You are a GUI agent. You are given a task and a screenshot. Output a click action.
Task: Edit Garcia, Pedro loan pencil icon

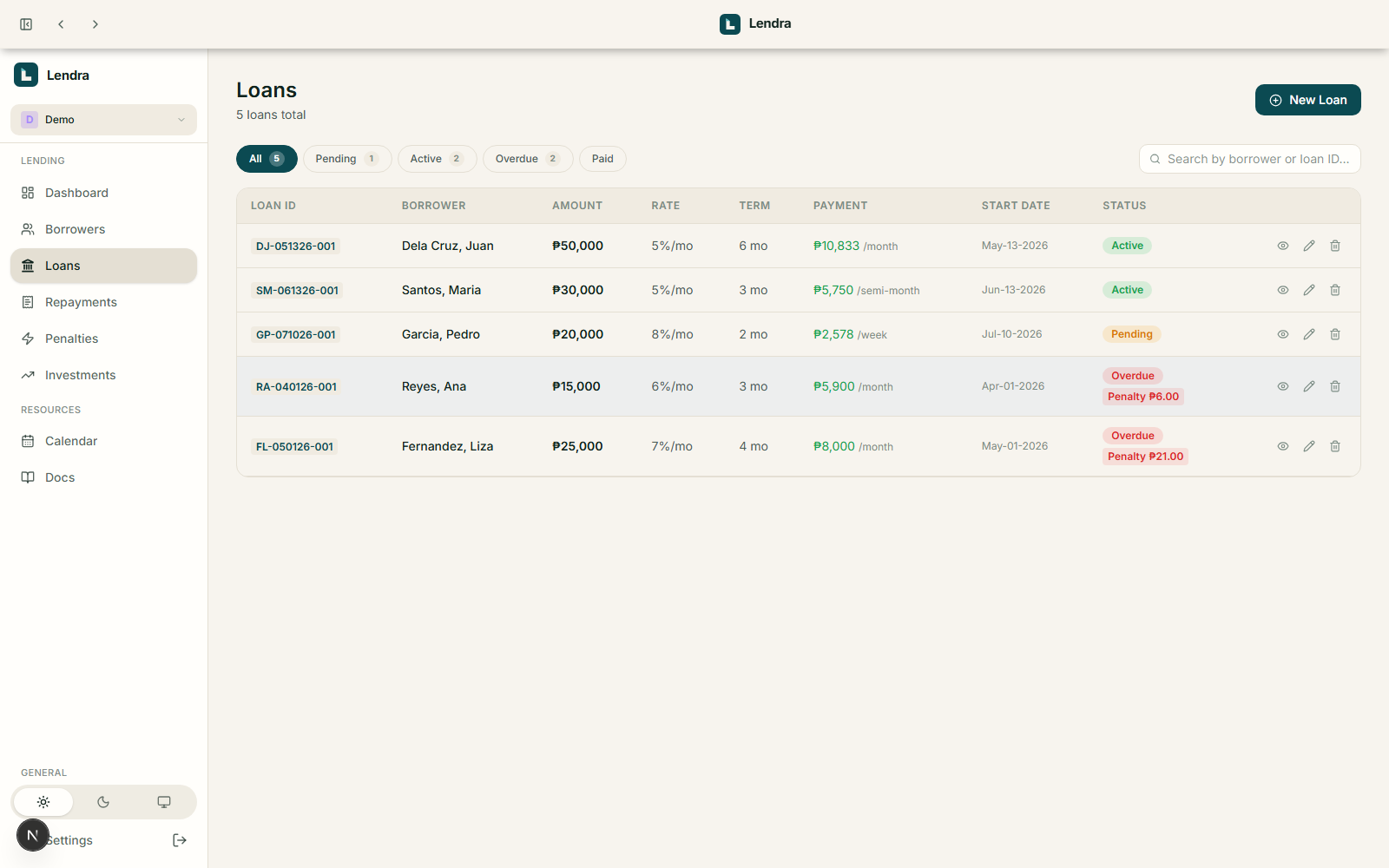click(x=1309, y=334)
